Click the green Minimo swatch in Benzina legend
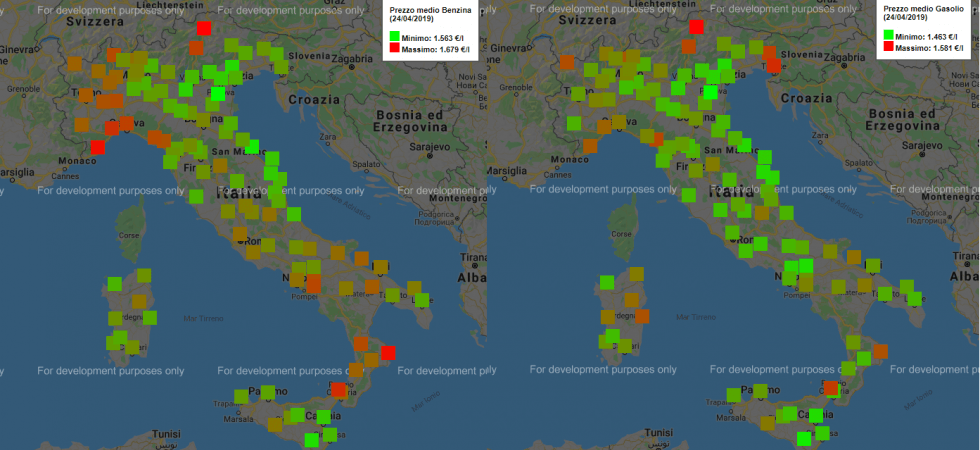This screenshot has height=450, width=980. 393,37
